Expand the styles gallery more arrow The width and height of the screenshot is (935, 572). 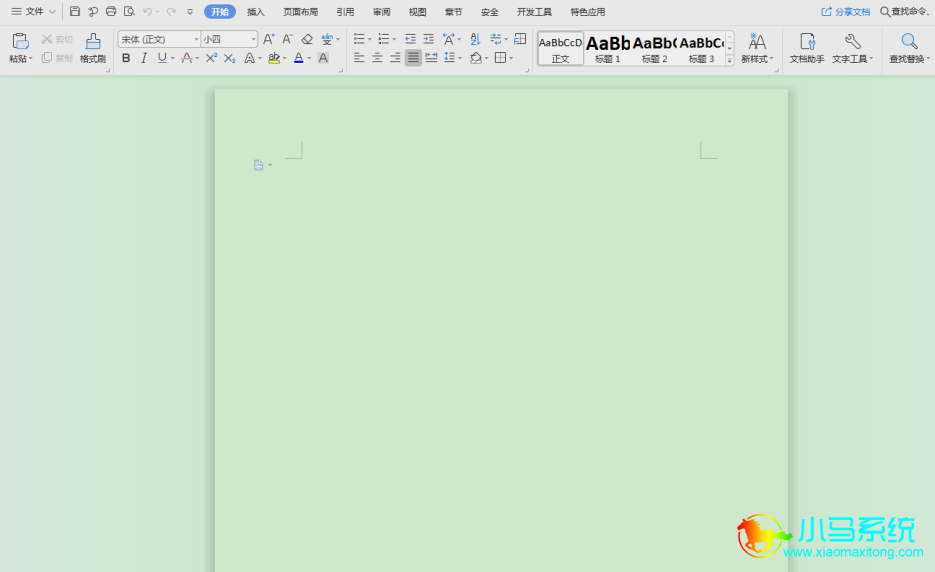729,60
